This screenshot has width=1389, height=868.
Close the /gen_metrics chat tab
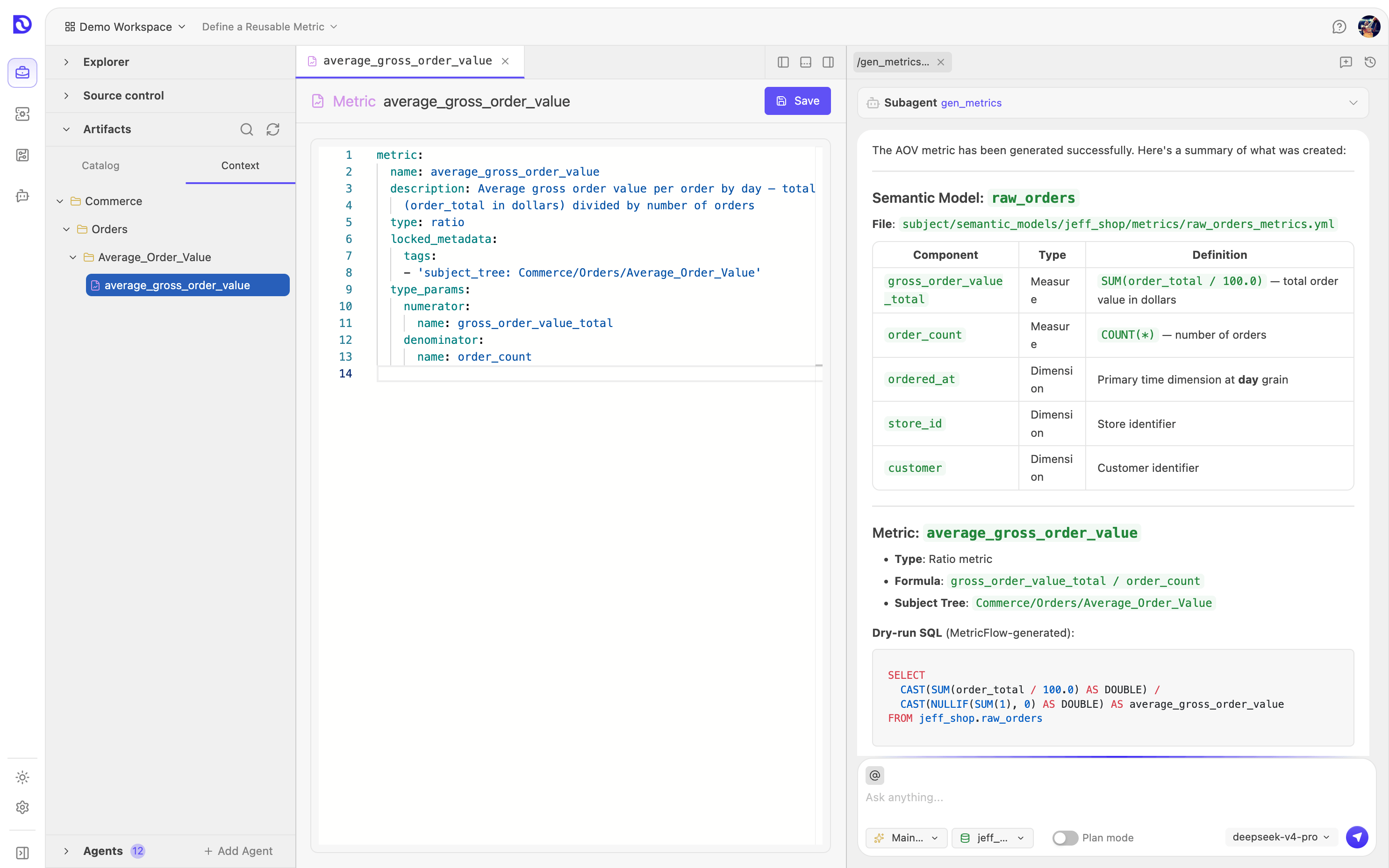coord(940,62)
